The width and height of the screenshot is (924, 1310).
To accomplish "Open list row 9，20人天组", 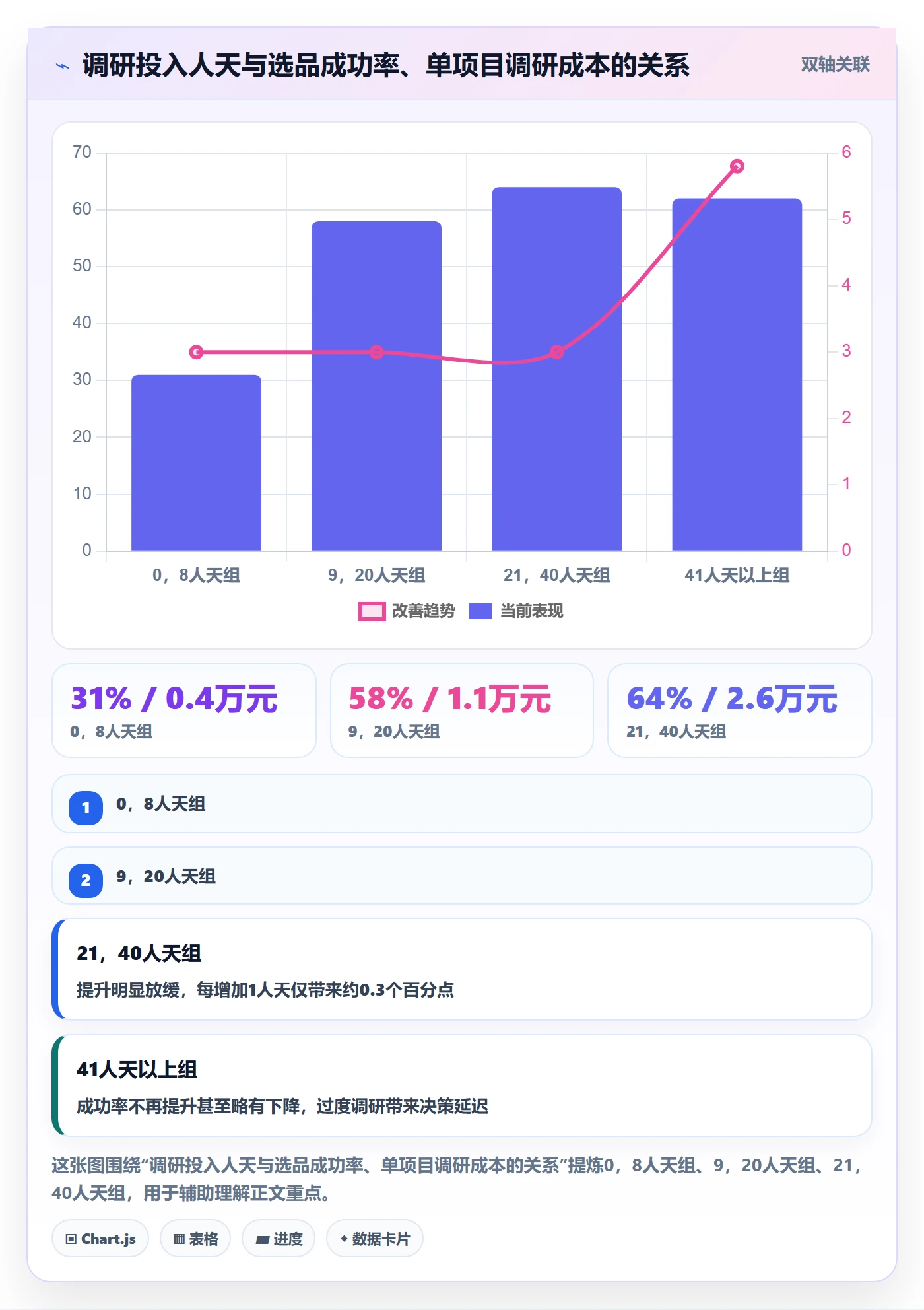I will tap(462, 876).
